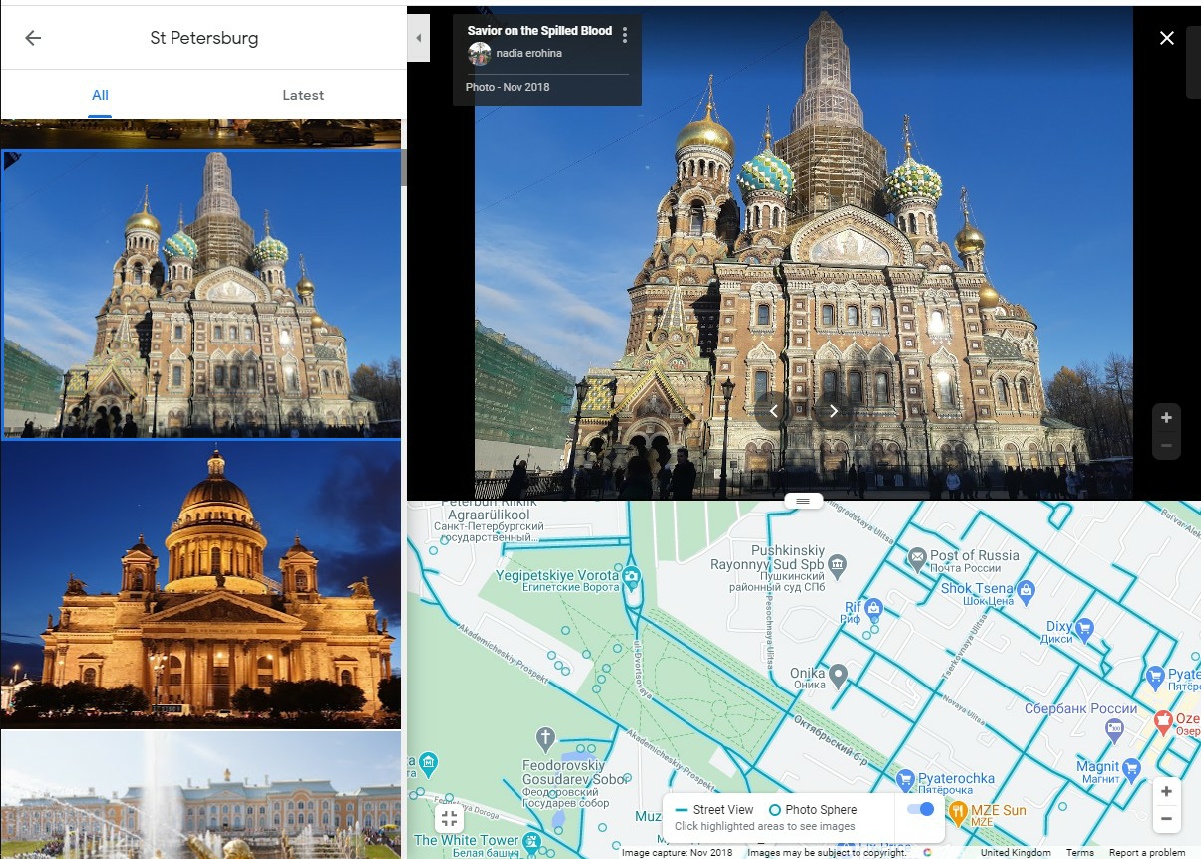The height and width of the screenshot is (859, 1201).
Task: Zoom in on the map
Action: 1166,792
